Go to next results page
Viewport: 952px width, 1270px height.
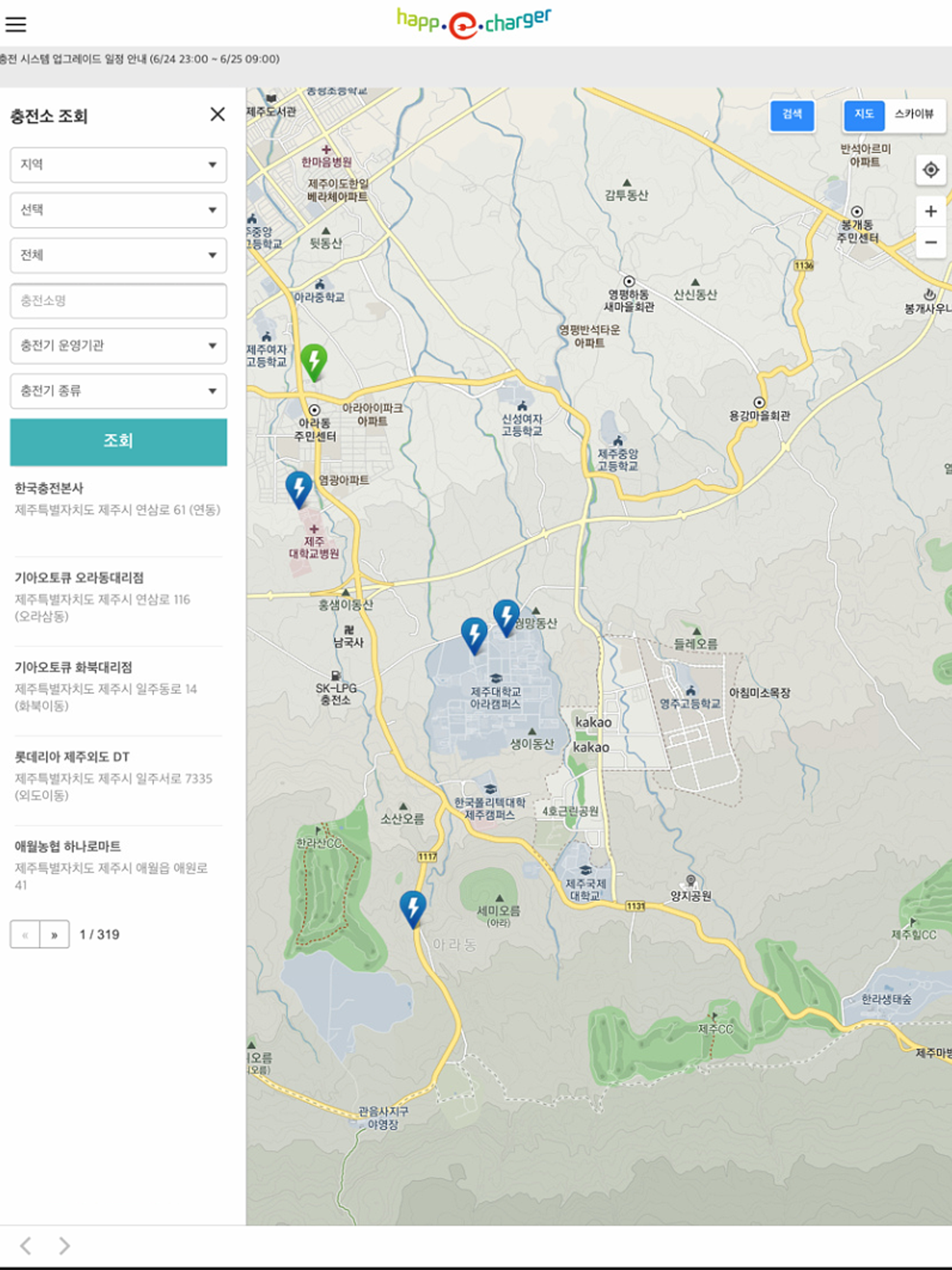coord(54,934)
